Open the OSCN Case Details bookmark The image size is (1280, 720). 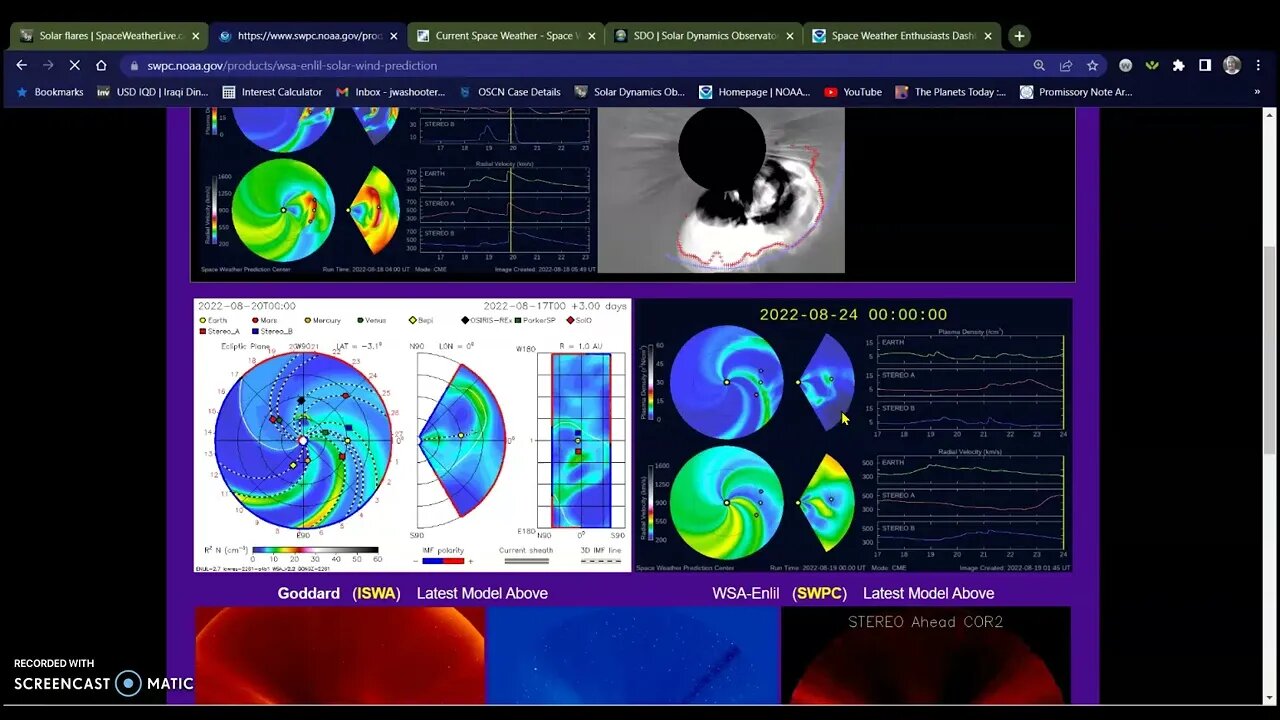pyautogui.click(x=510, y=92)
